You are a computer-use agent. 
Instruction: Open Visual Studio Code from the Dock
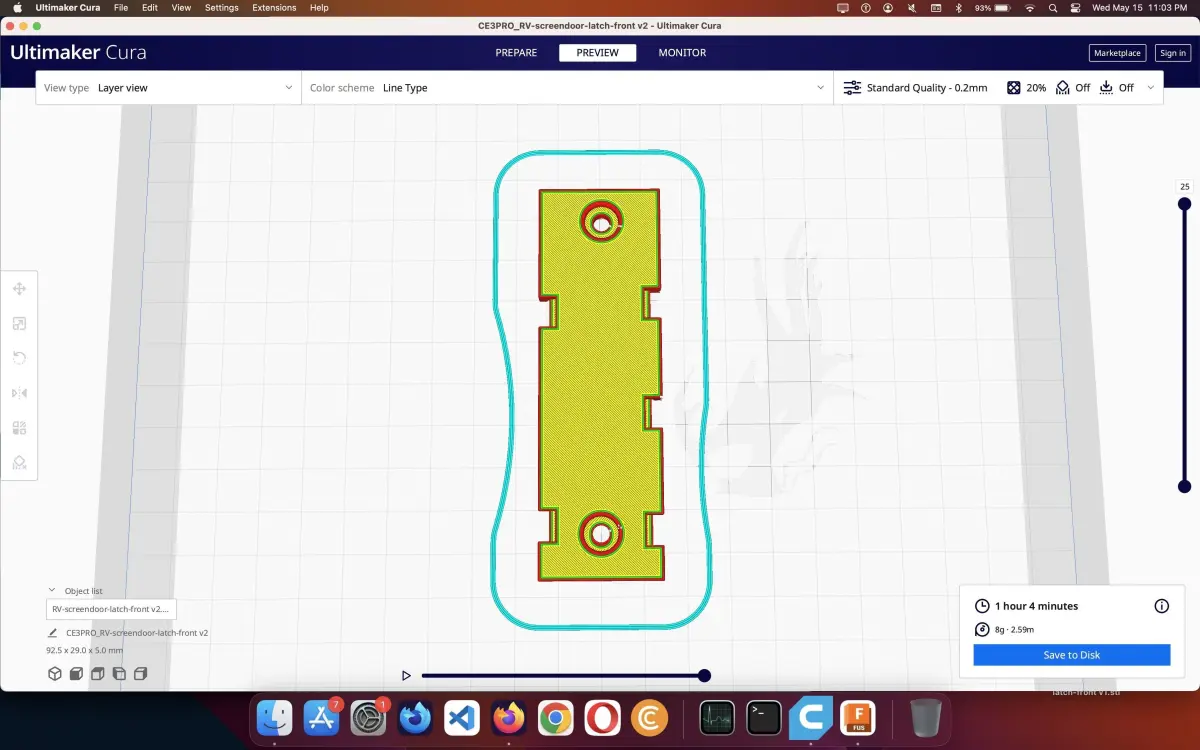coord(462,718)
